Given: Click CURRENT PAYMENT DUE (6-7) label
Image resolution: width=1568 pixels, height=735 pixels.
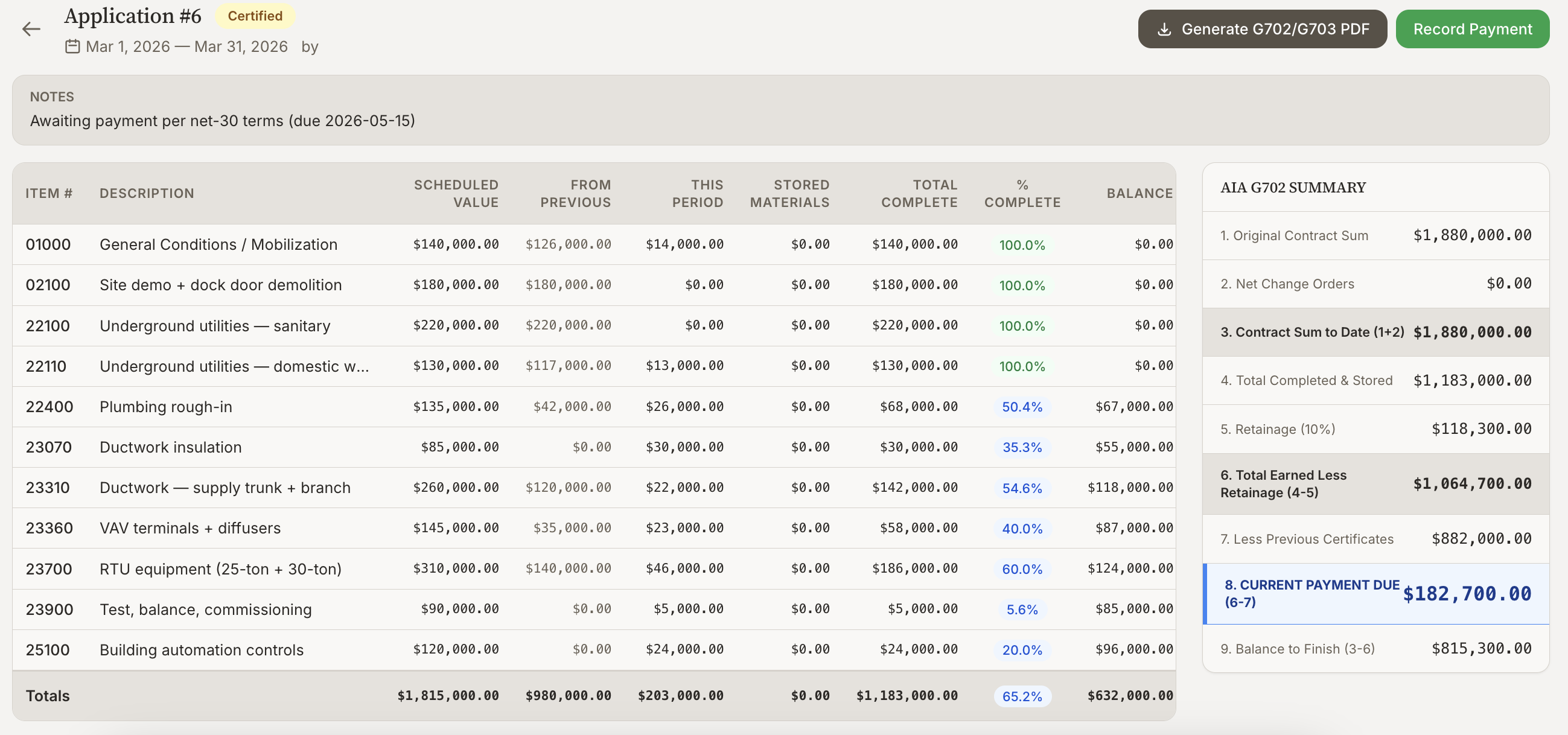Looking at the screenshot, I should click(x=1311, y=593).
